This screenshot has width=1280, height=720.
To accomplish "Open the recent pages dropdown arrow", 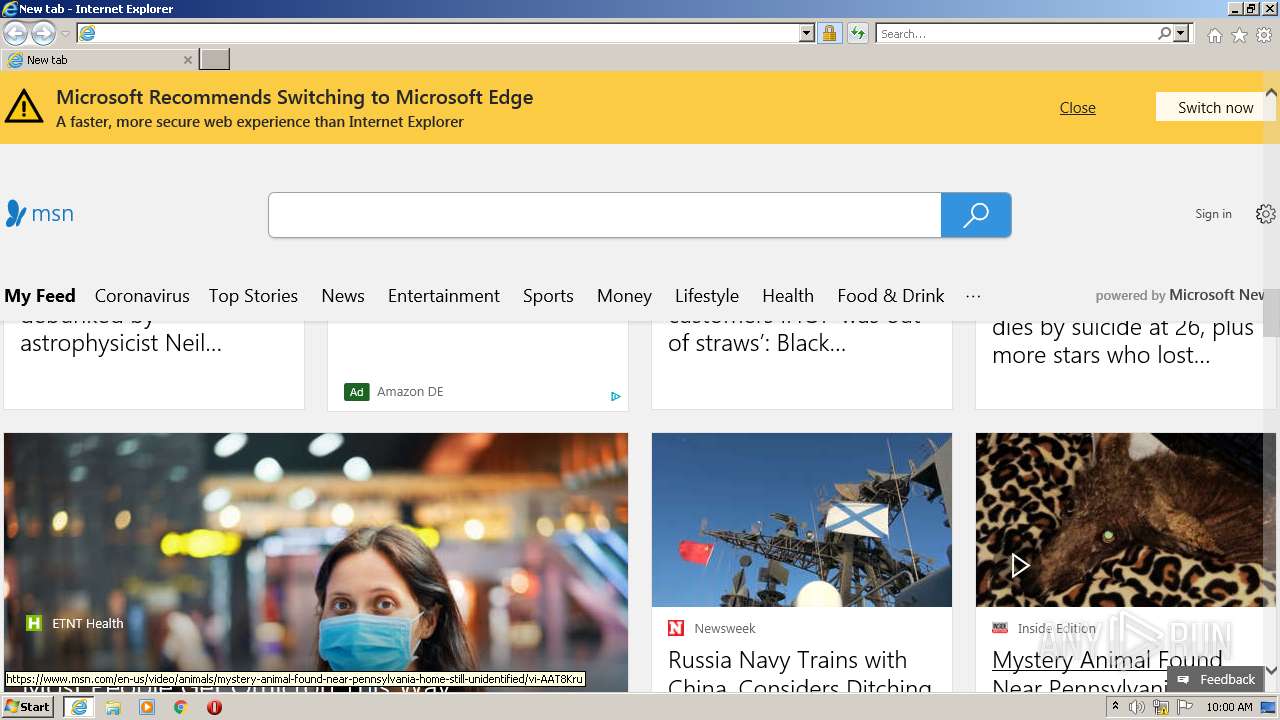I will (65, 34).
